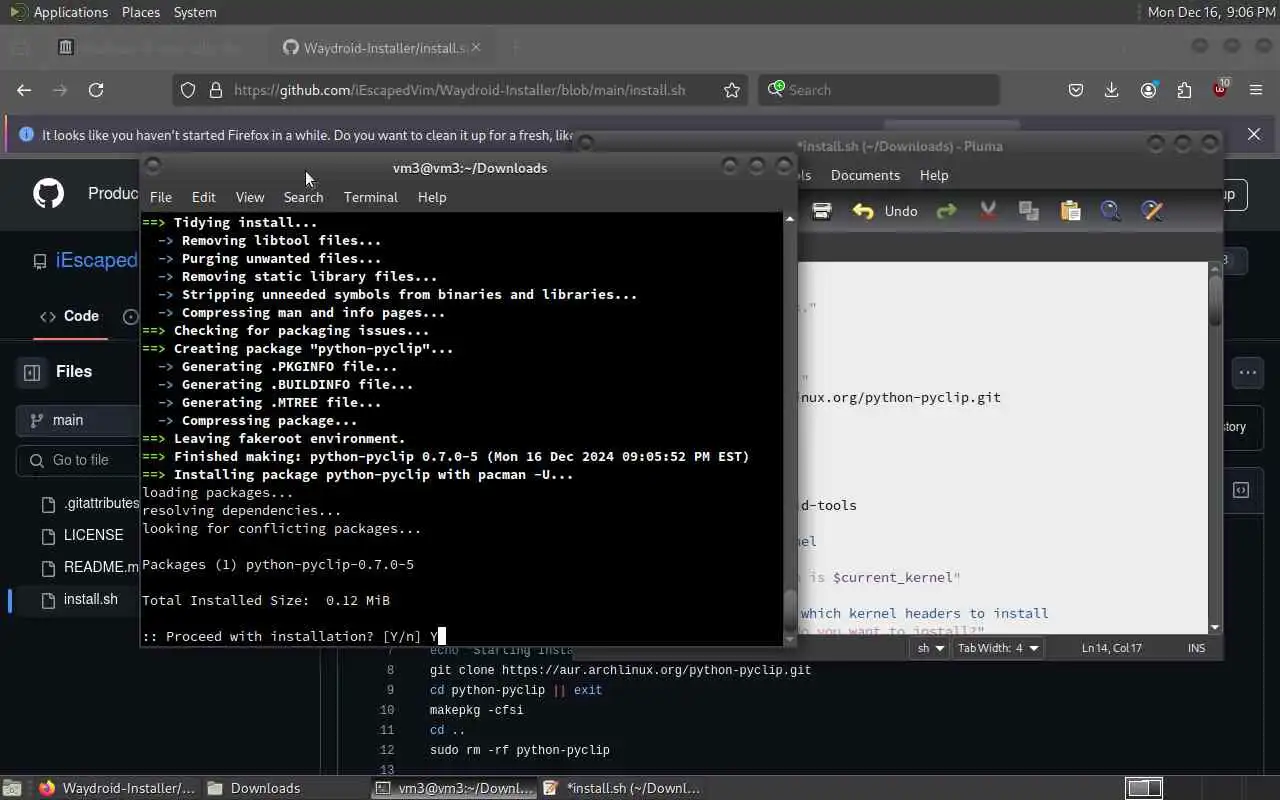Open Firefox extensions puzzle icon
Viewport: 1280px width, 800px height.
coord(1184,90)
